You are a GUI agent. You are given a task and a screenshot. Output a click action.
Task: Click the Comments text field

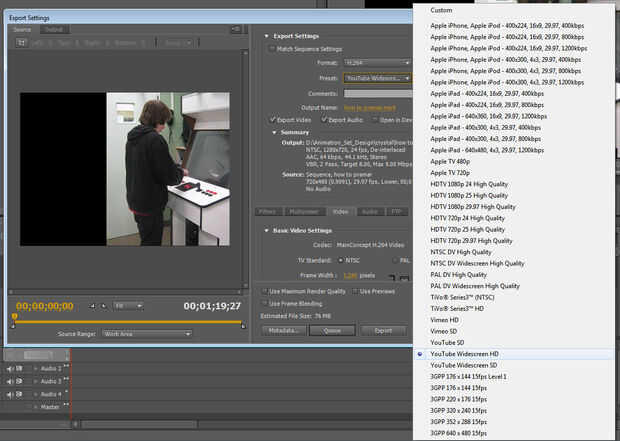(377, 92)
